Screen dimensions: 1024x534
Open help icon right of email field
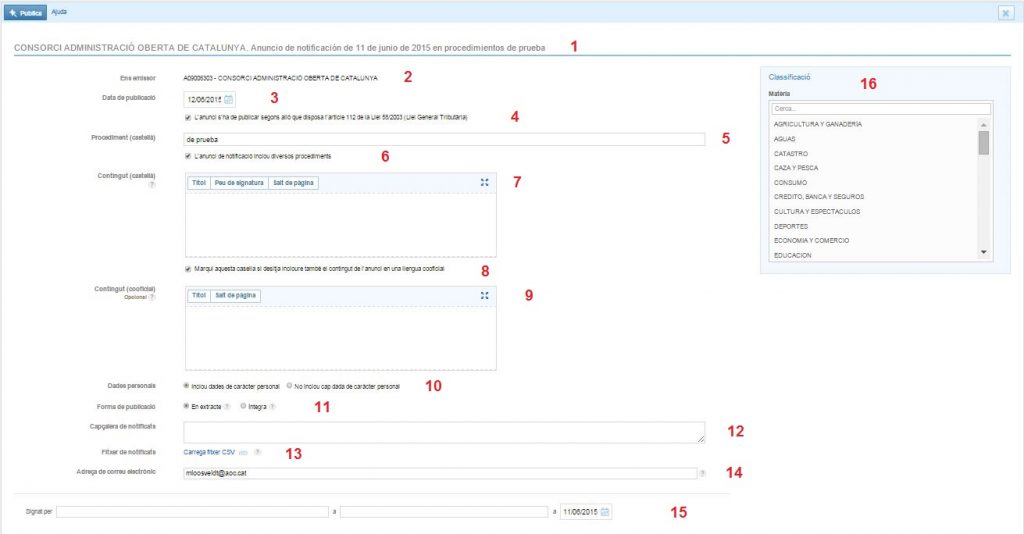[x=702, y=473]
